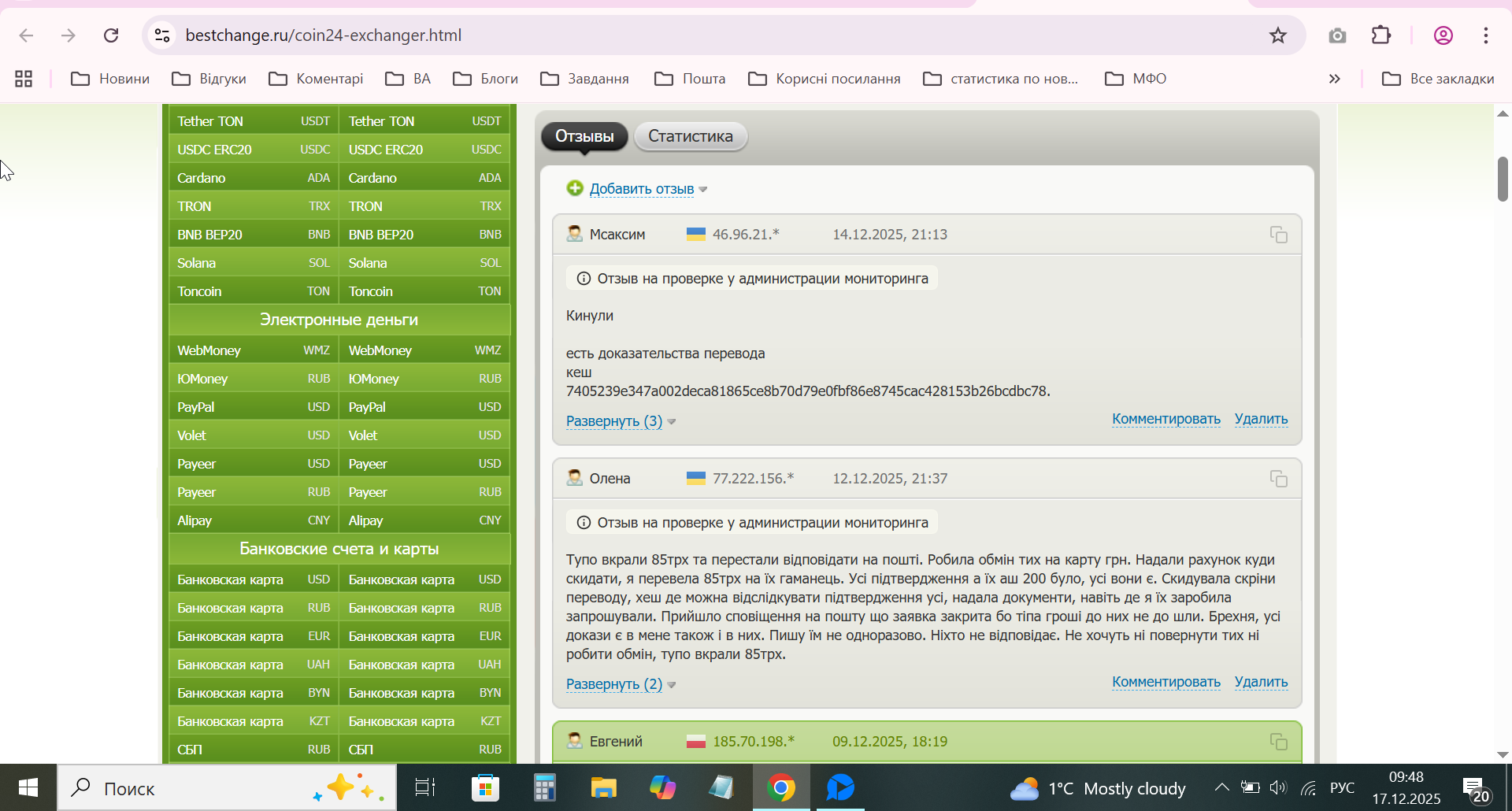Copy Мсаксим's review with the copy icon
The image size is (1512, 811).
coord(1278,235)
